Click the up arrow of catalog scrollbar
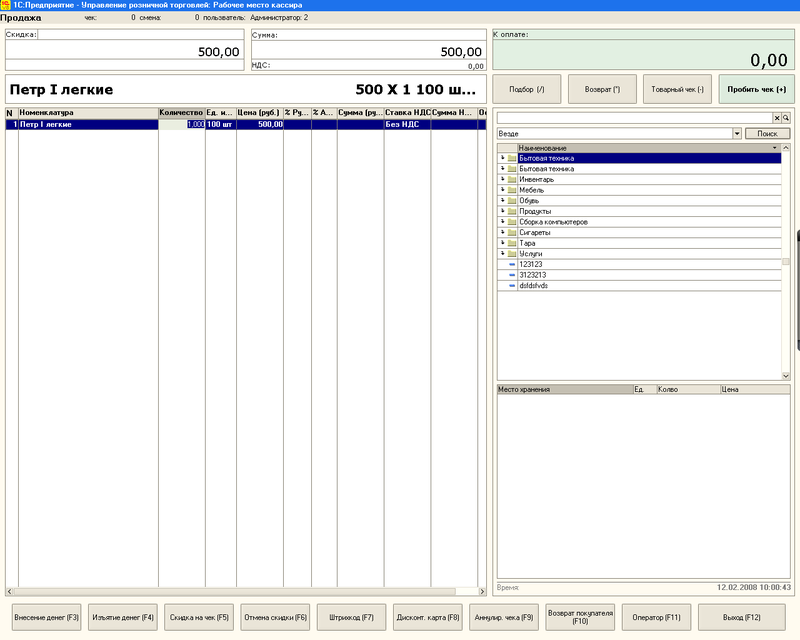The image size is (800, 640). [x=786, y=148]
